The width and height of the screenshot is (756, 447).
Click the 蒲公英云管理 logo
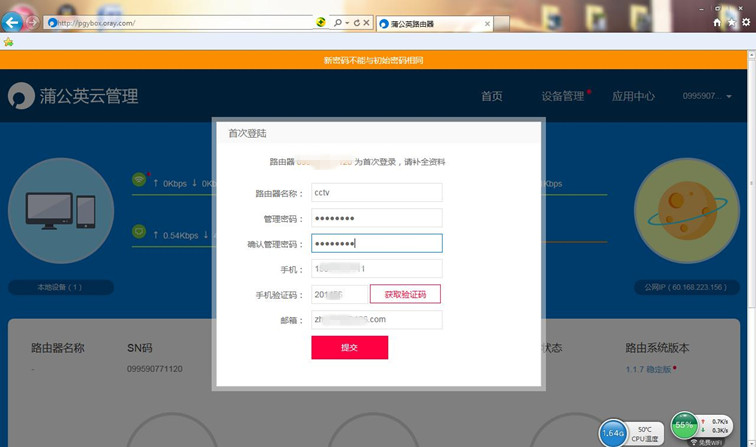click(x=73, y=97)
